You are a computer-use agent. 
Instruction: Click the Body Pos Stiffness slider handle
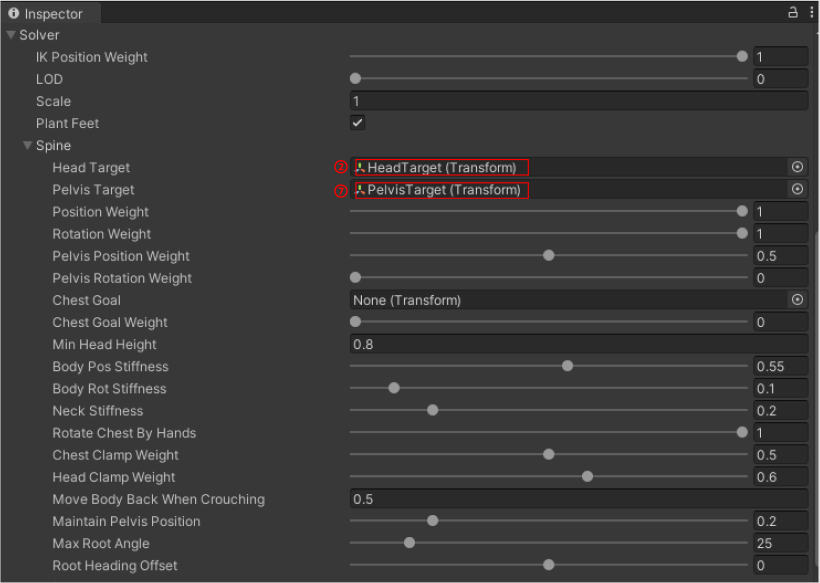coord(567,365)
